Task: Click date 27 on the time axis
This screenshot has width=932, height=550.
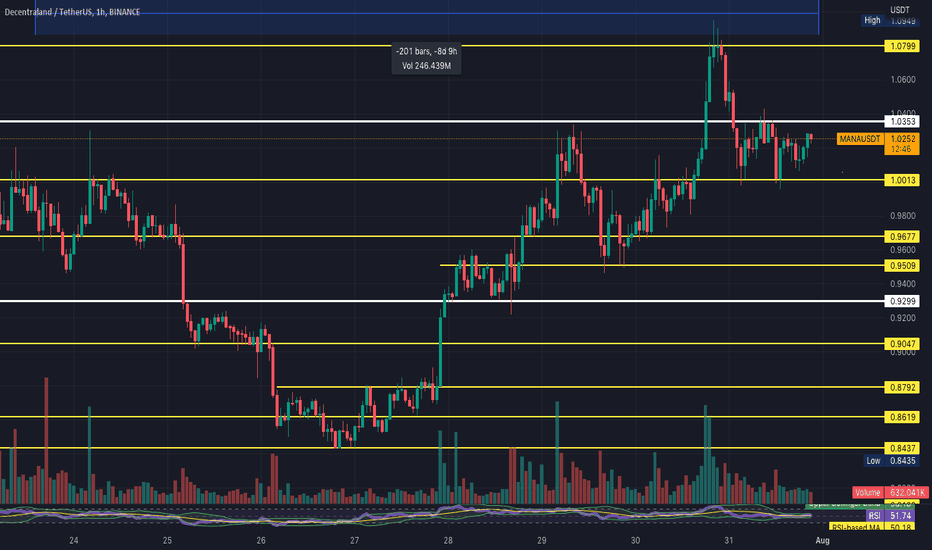Action: click(x=354, y=540)
